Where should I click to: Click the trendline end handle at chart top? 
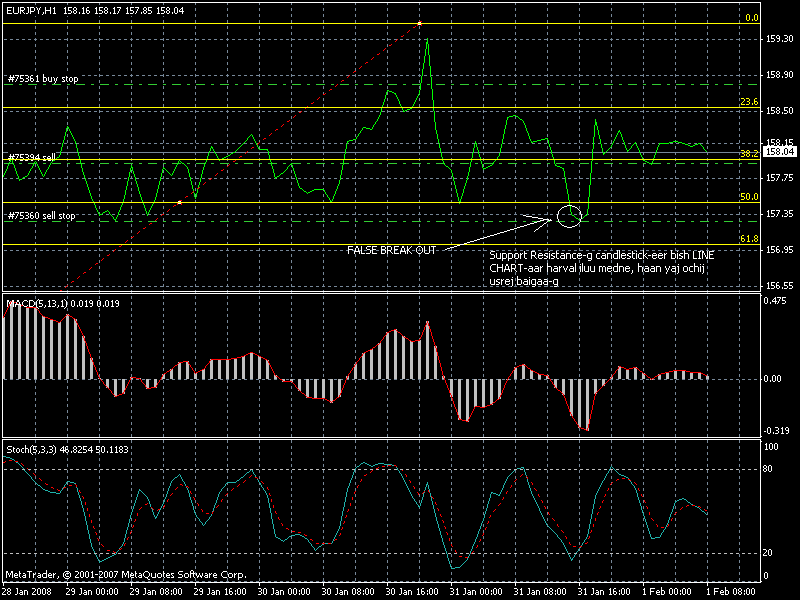(x=420, y=22)
